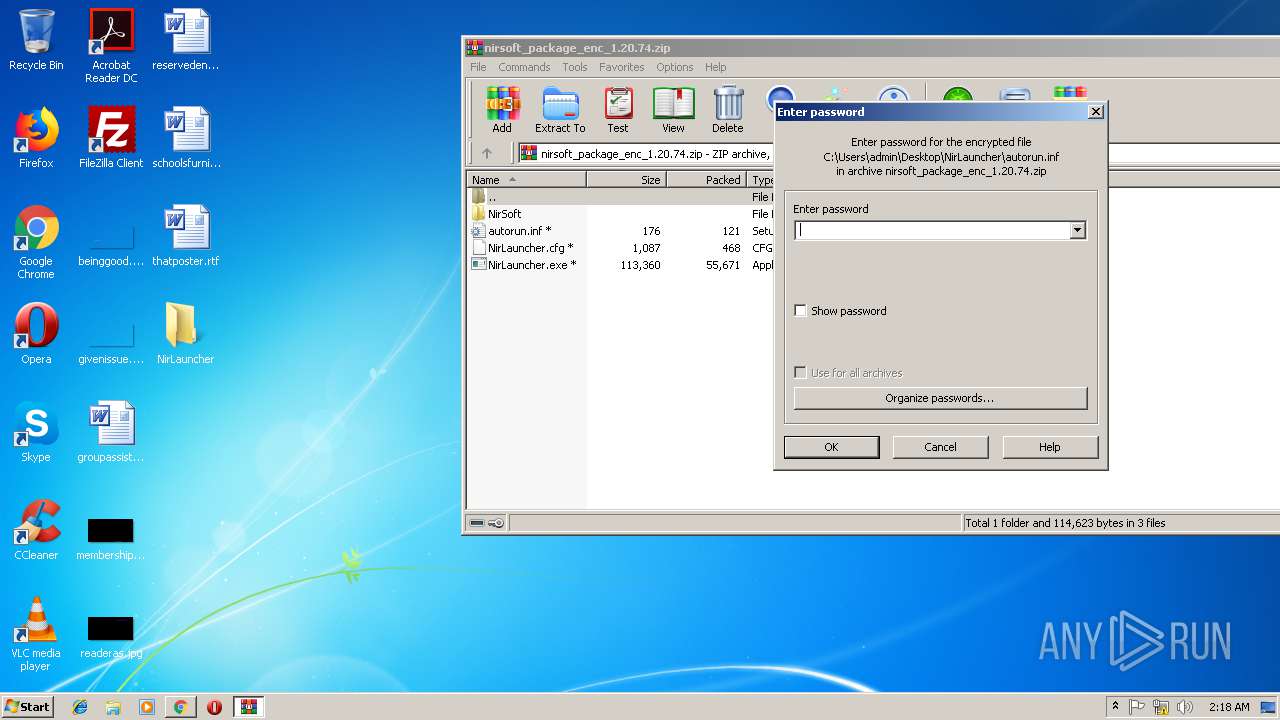
Task: Click the Delete toolbar icon
Action: (728, 110)
